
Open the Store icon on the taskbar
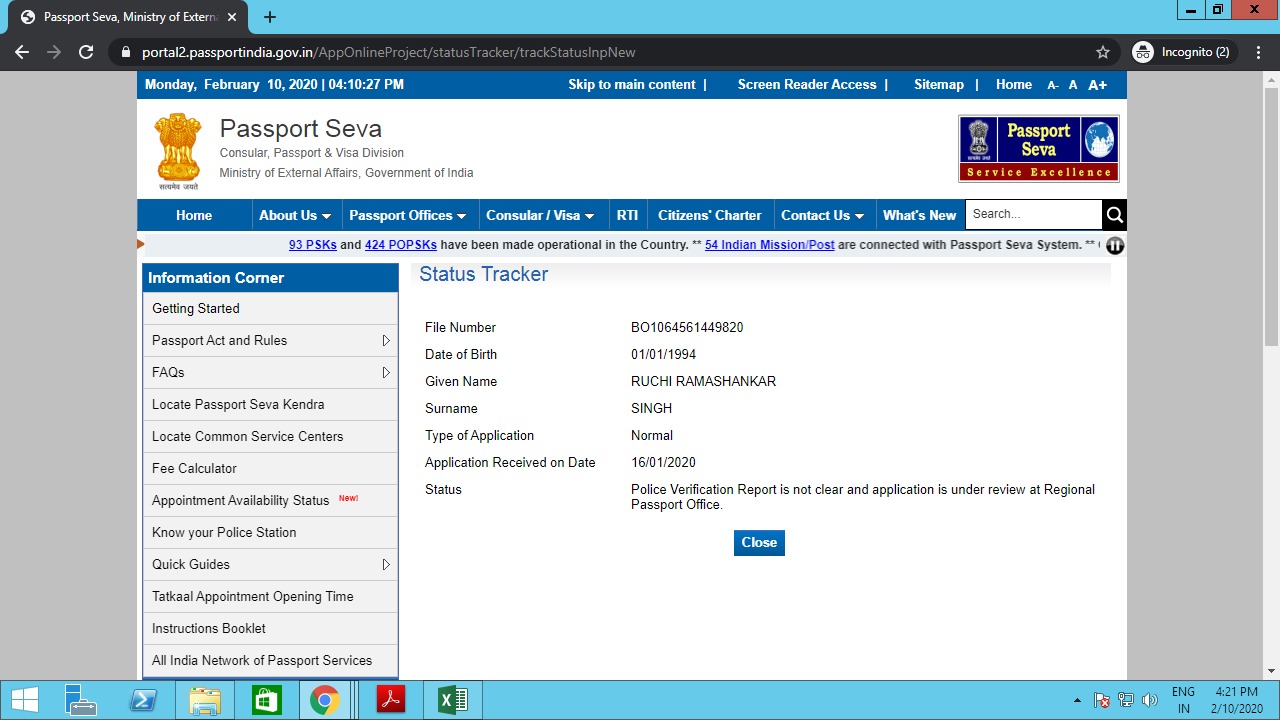point(266,700)
